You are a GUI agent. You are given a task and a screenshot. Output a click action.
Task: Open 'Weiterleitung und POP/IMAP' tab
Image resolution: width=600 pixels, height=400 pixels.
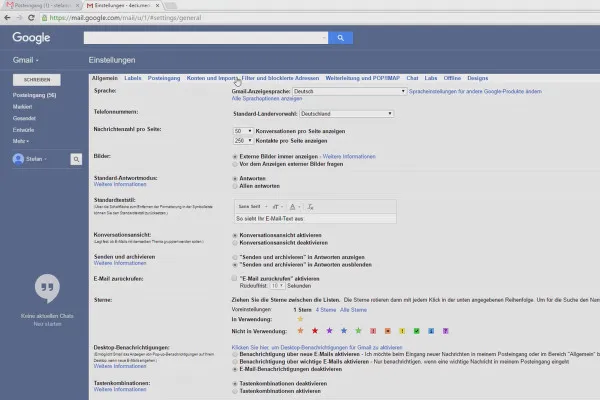(363, 78)
